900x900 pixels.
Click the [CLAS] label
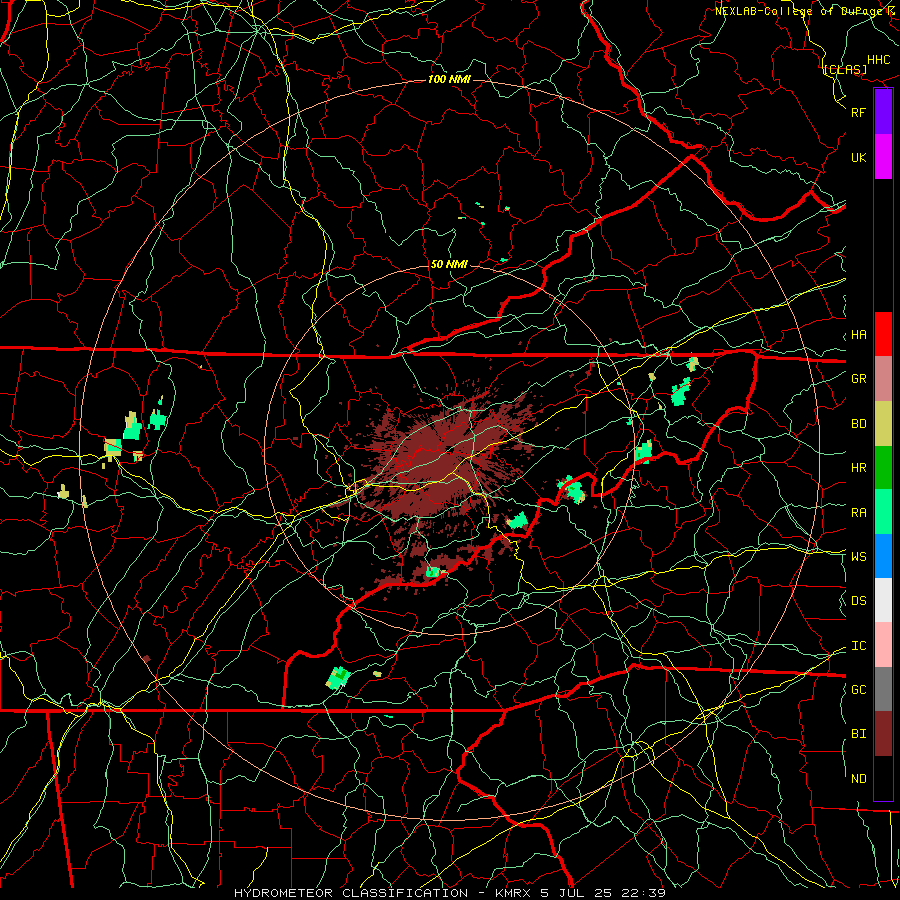(845, 69)
